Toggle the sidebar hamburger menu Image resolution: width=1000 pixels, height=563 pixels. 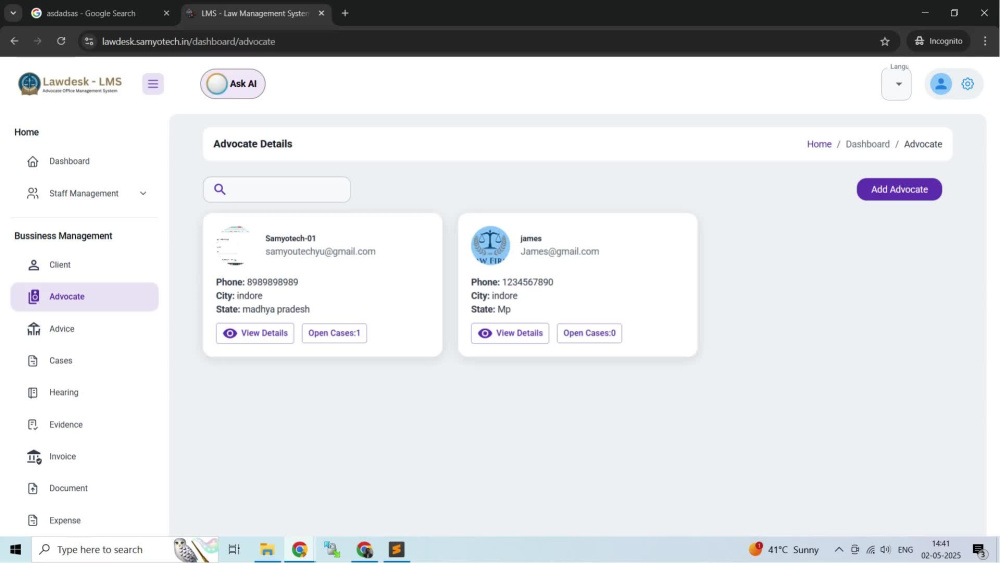tap(153, 84)
